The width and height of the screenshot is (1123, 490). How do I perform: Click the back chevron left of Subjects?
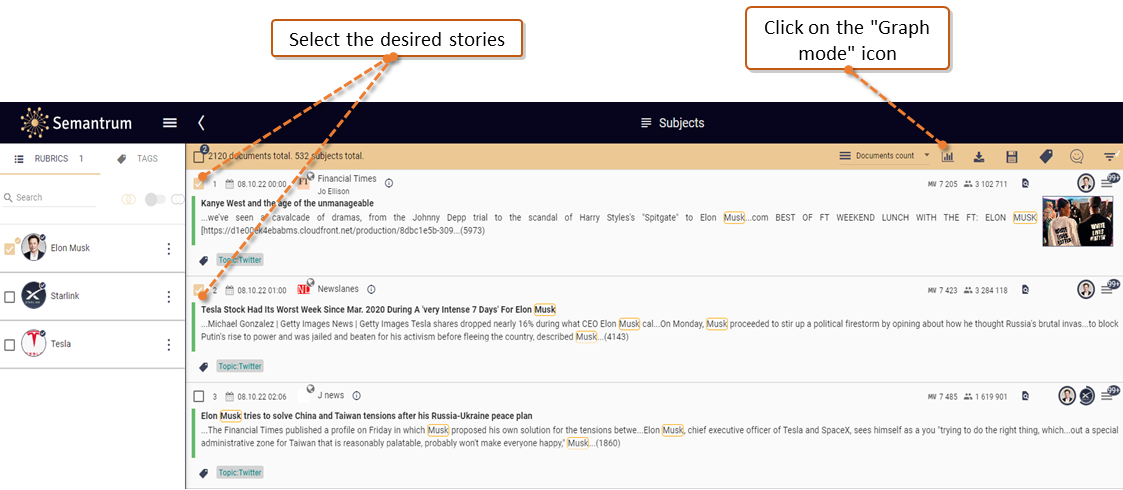tap(201, 122)
